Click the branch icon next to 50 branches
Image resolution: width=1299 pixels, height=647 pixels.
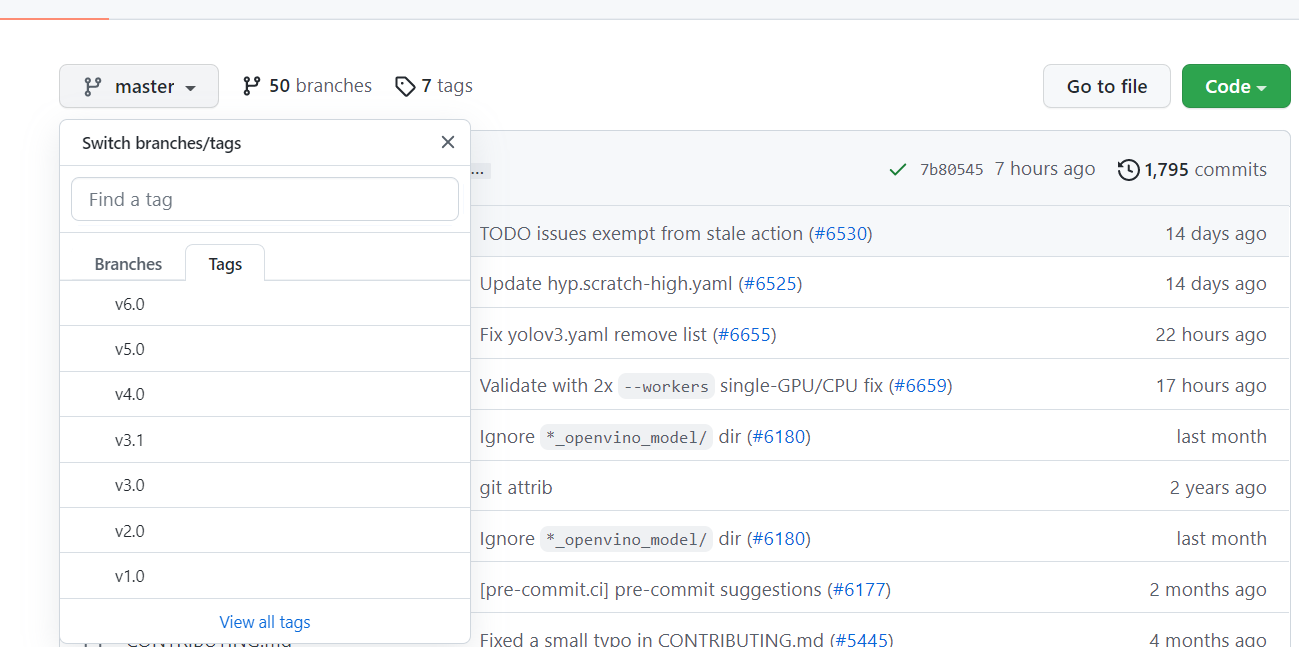click(252, 86)
